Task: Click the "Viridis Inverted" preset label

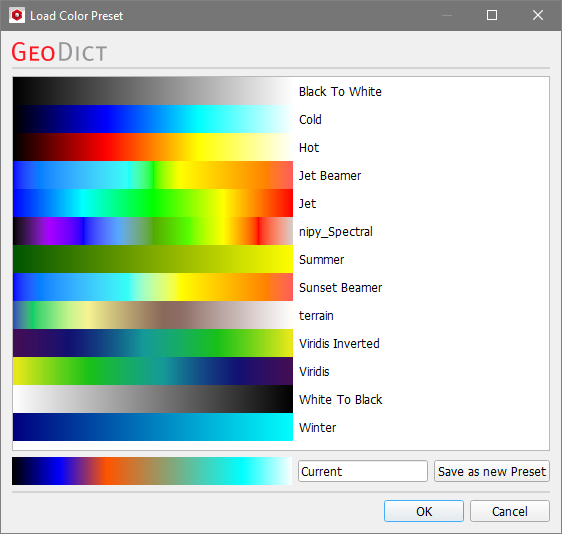Action: (x=339, y=343)
